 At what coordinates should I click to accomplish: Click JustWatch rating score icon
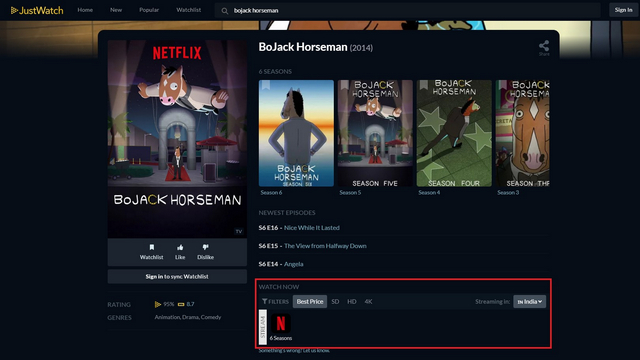pos(158,304)
